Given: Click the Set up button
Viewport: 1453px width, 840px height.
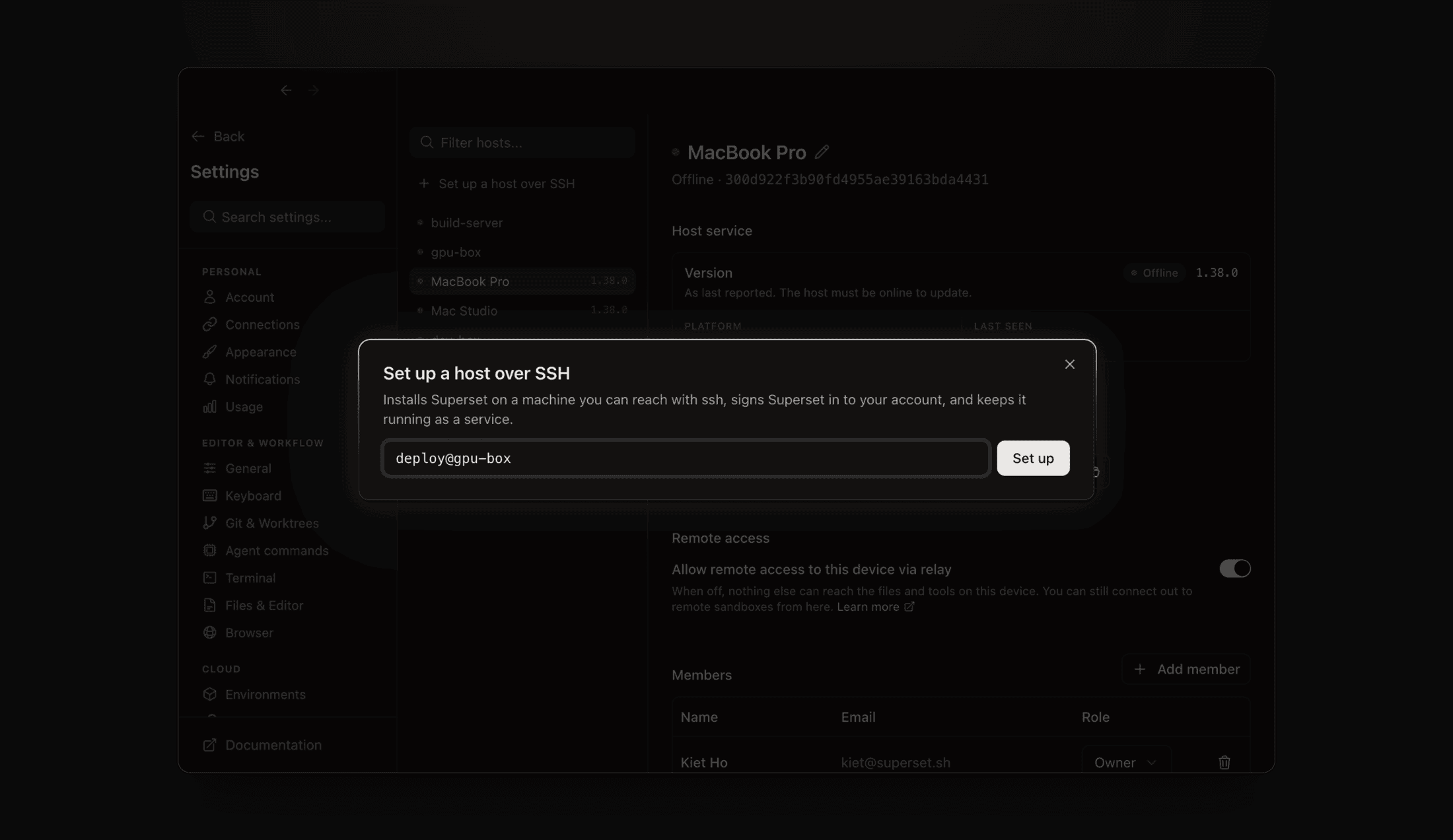Looking at the screenshot, I should pos(1033,458).
